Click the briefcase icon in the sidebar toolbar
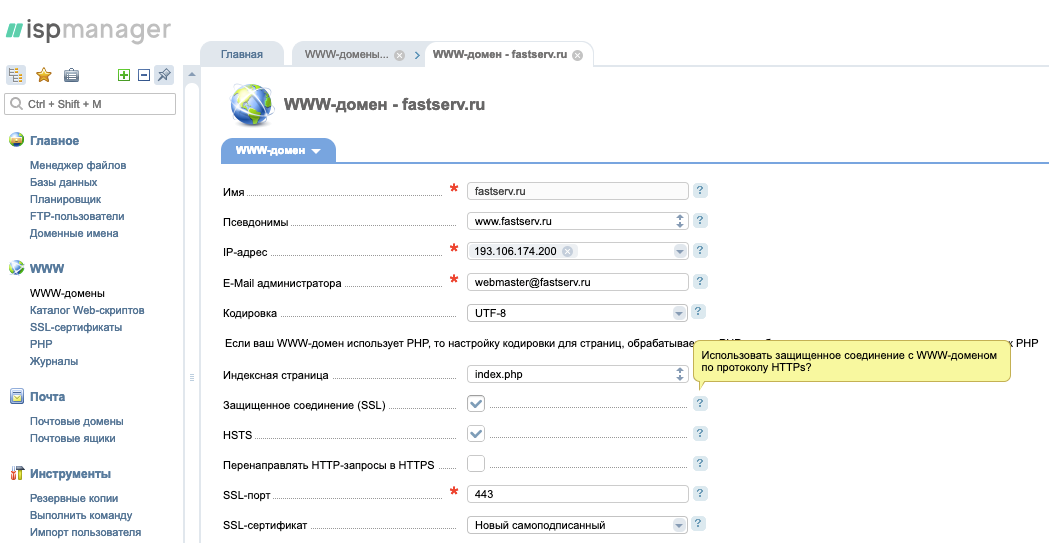This screenshot has width=1049, height=543. click(71, 75)
